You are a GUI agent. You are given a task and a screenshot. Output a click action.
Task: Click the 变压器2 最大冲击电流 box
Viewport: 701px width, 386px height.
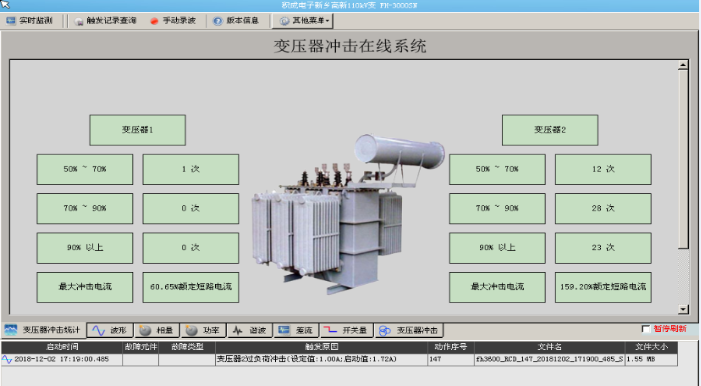pyautogui.click(x=497, y=287)
